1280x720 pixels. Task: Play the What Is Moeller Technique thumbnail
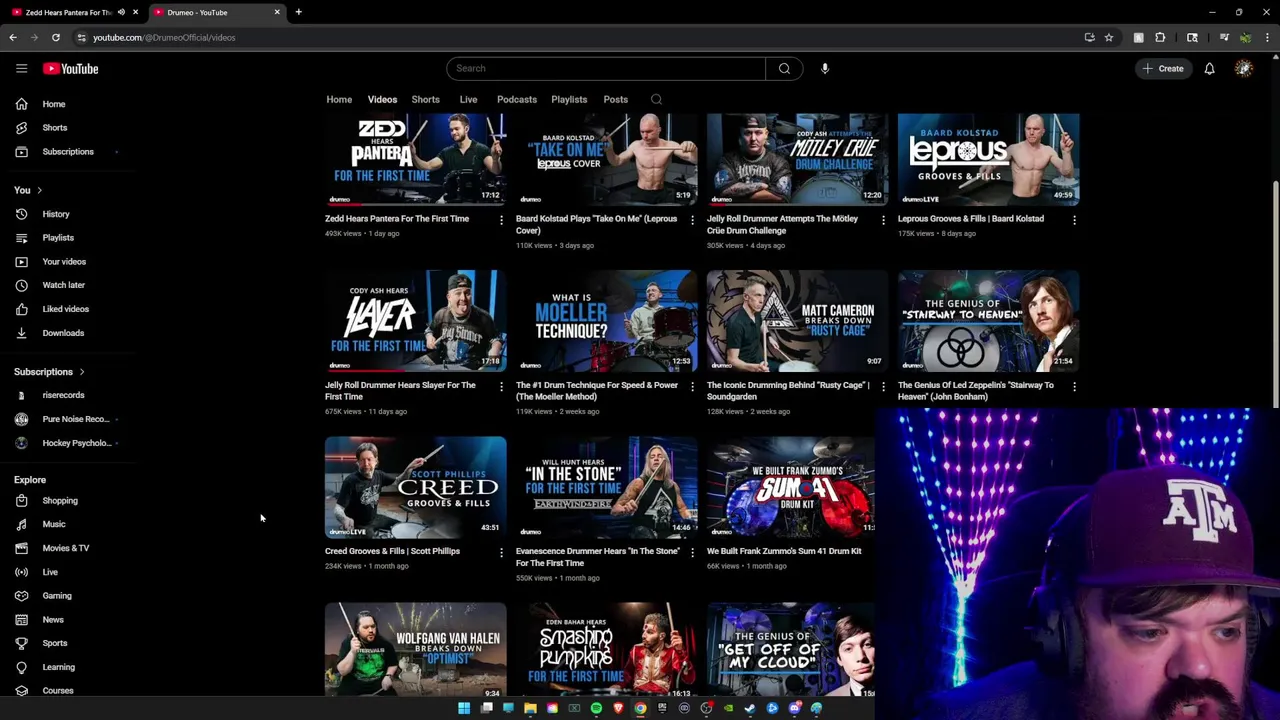point(606,321)
